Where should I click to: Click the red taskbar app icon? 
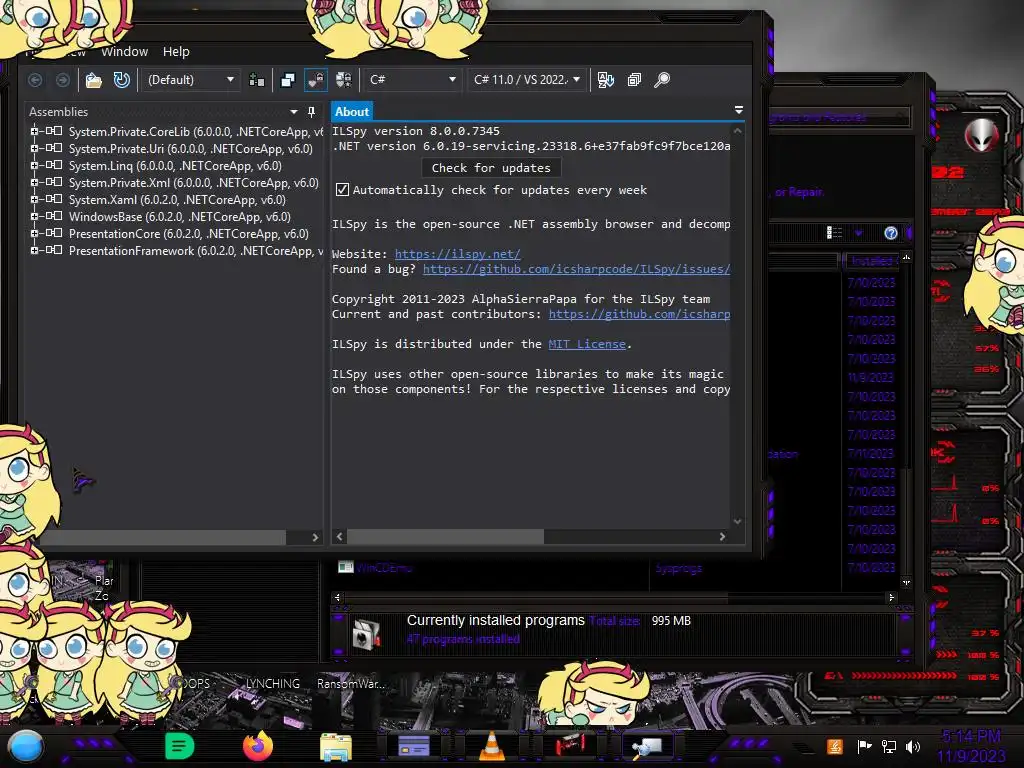coord(570,745)
